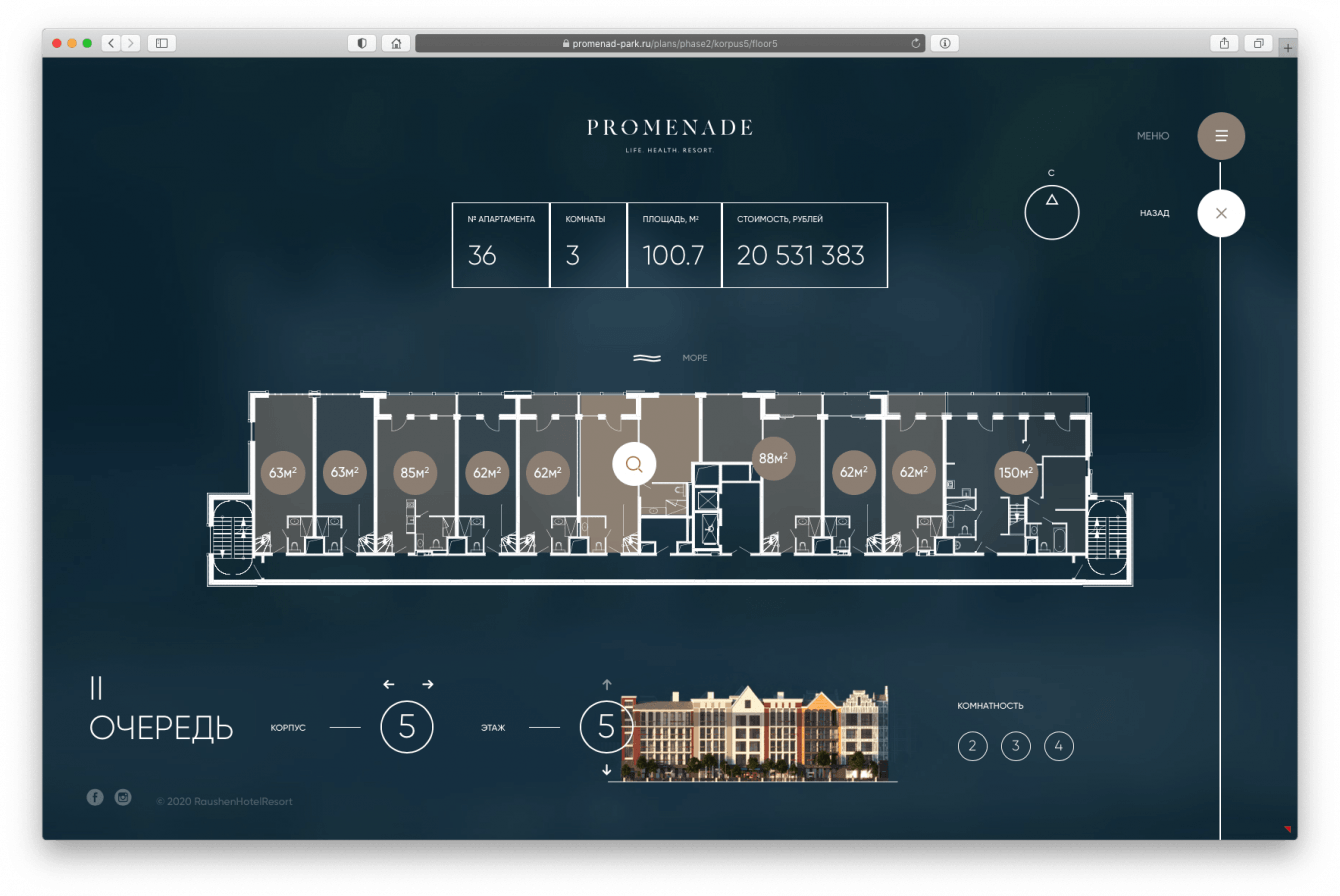Click the apartment number 36 cell

(501, 245)
